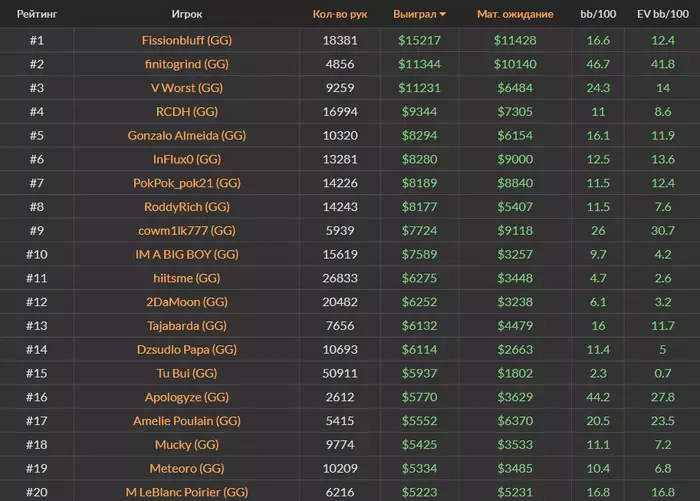Click cowm1lk777 (GG) player name

(186, 231)
